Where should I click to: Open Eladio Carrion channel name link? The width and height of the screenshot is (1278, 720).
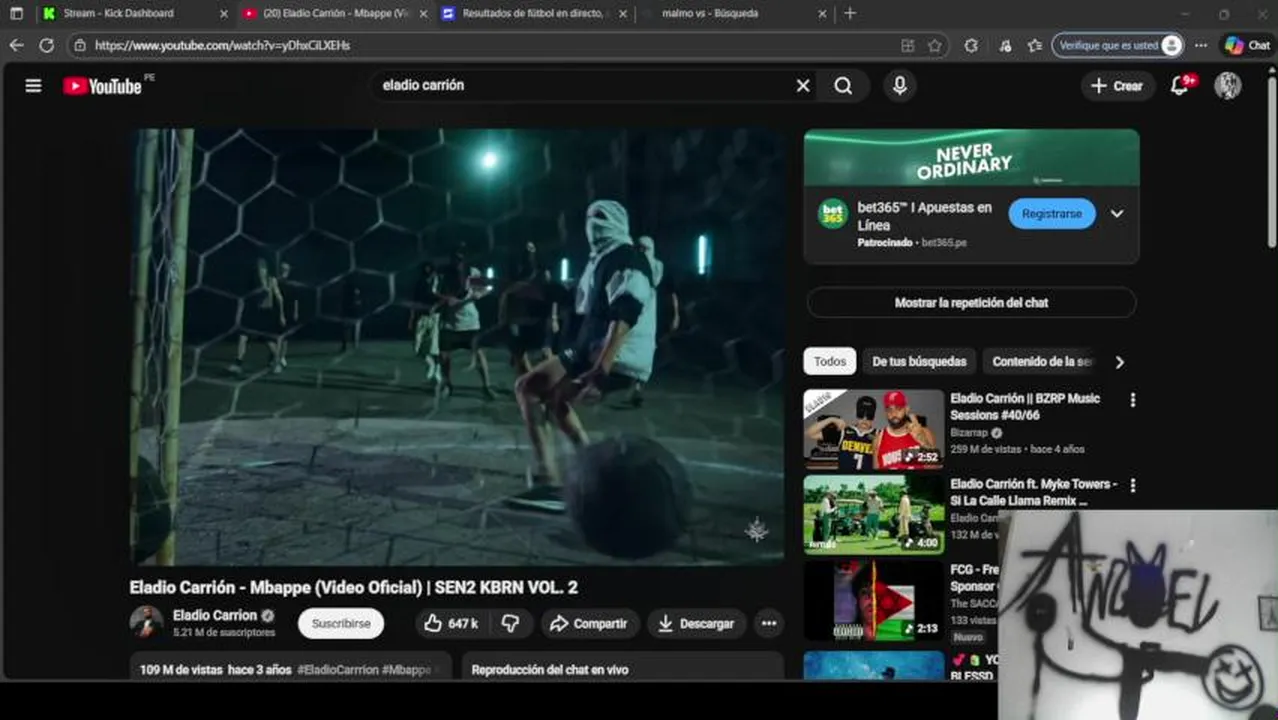click(215, 615)
